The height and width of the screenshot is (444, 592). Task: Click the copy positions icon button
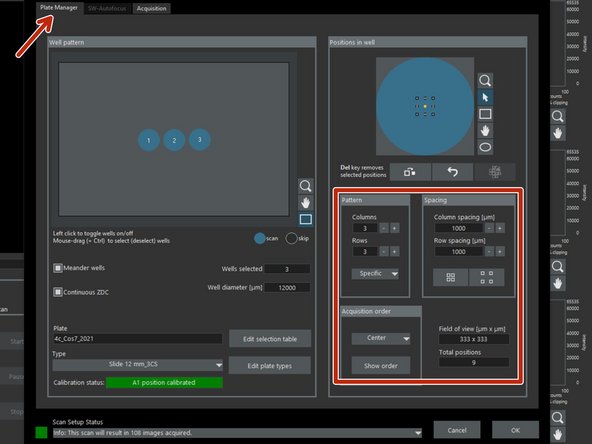pyautogui.click(x=410, y=172)
